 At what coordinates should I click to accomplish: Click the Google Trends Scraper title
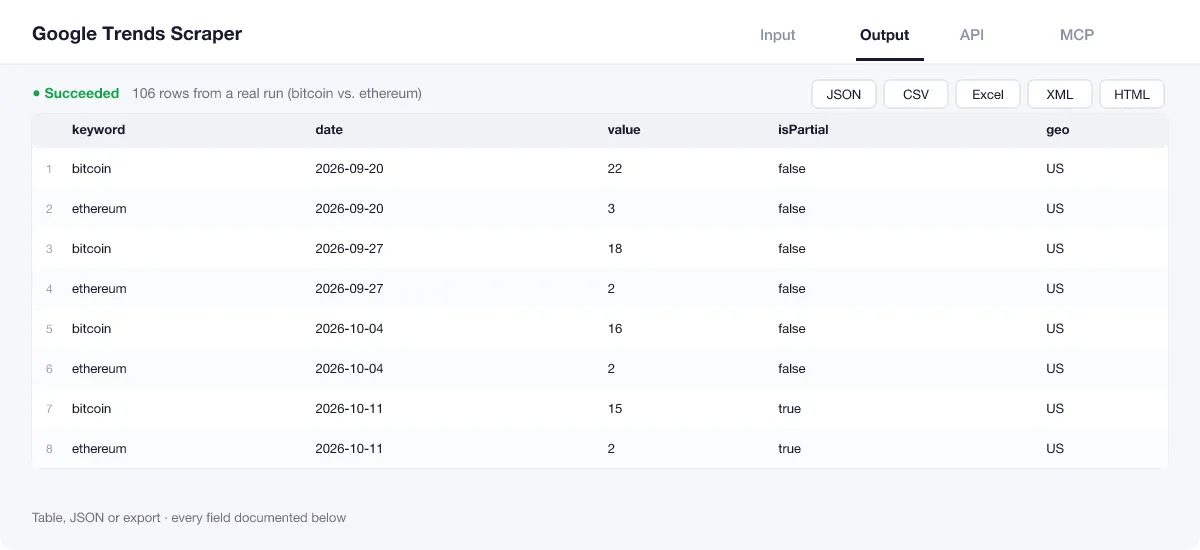[137, 33]
